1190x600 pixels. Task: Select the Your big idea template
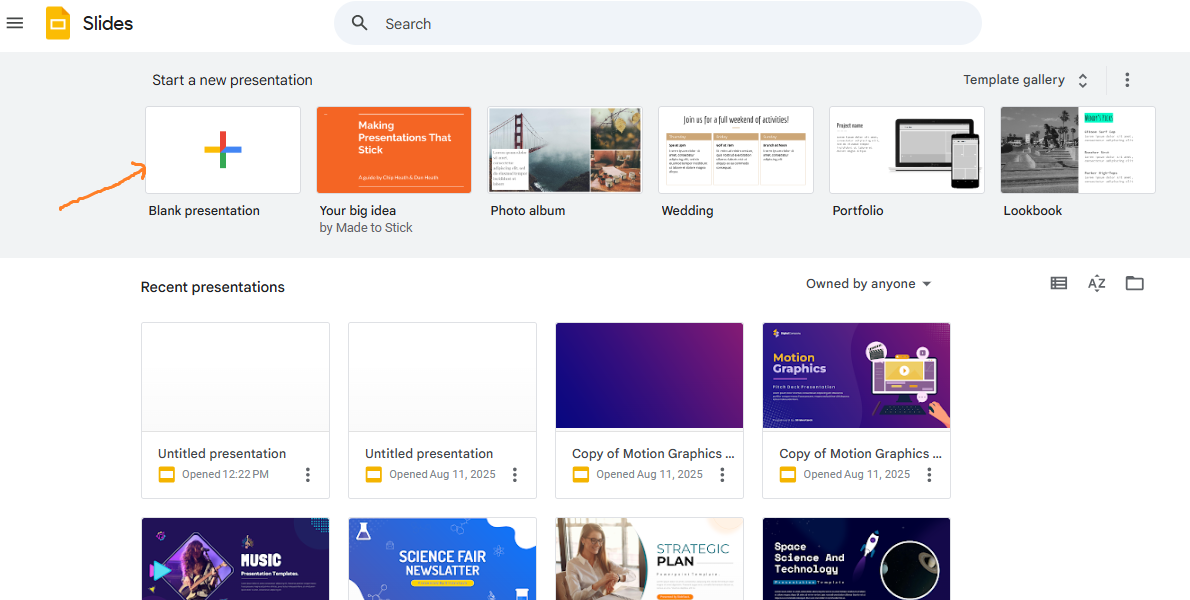pyautogui.click(x=394, y=150)
